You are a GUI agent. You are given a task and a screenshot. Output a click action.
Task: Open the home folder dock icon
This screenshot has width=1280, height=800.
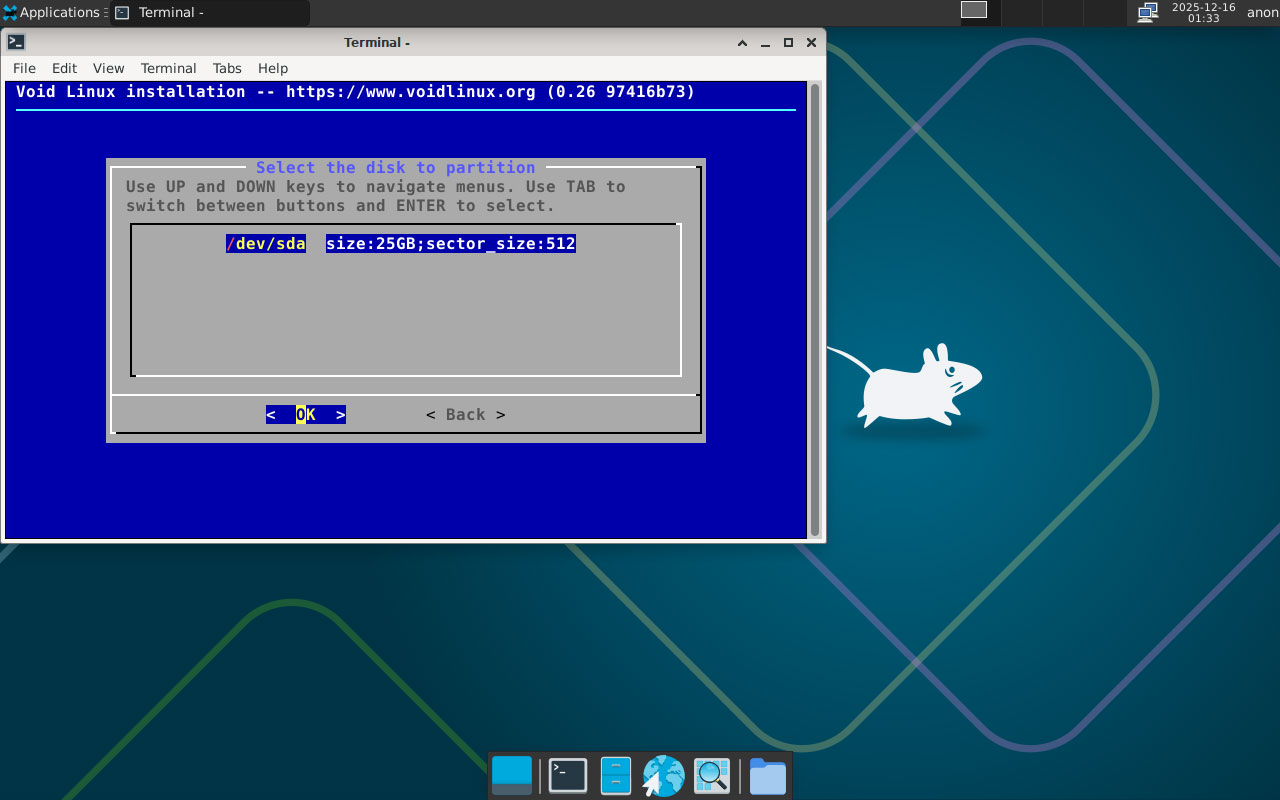point(767,775)
